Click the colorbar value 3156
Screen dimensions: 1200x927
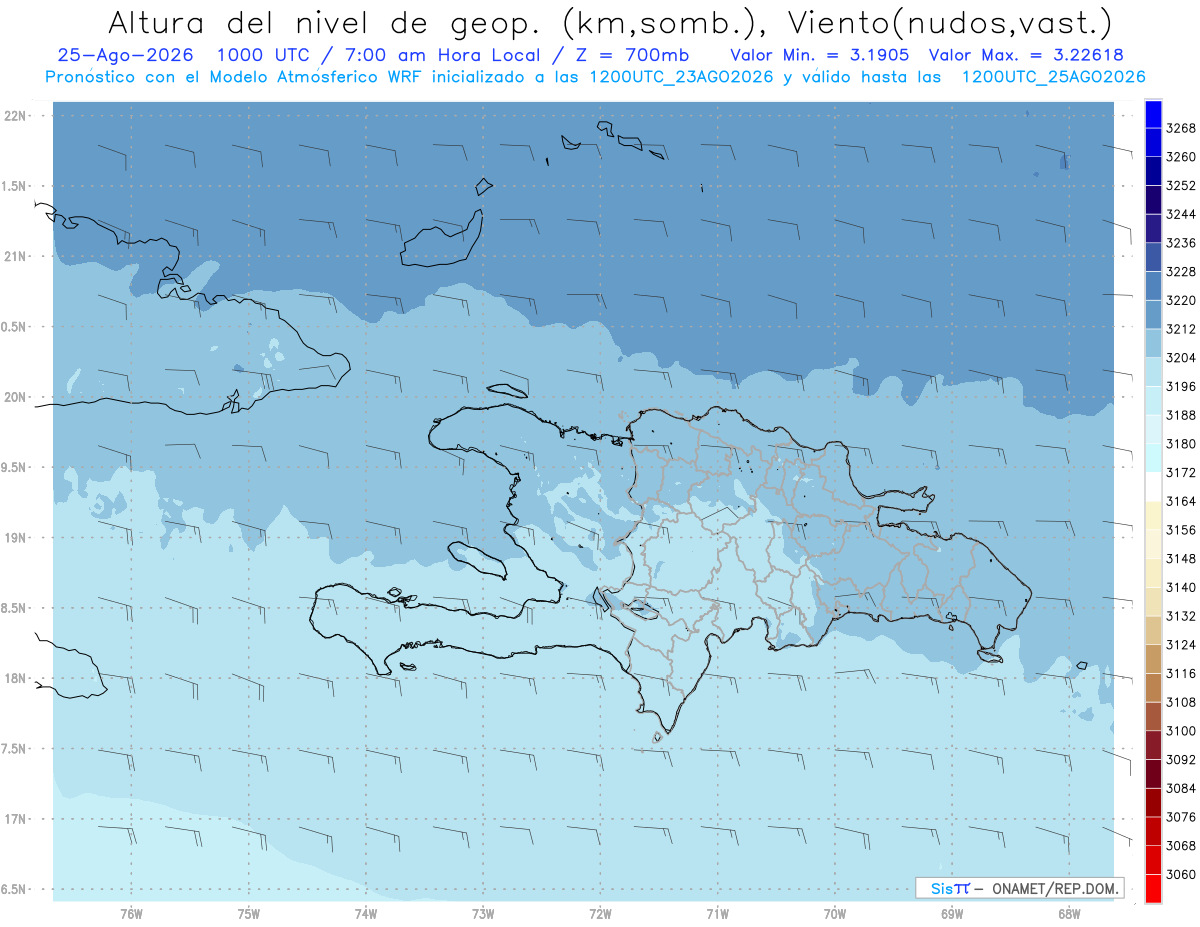1180,530
